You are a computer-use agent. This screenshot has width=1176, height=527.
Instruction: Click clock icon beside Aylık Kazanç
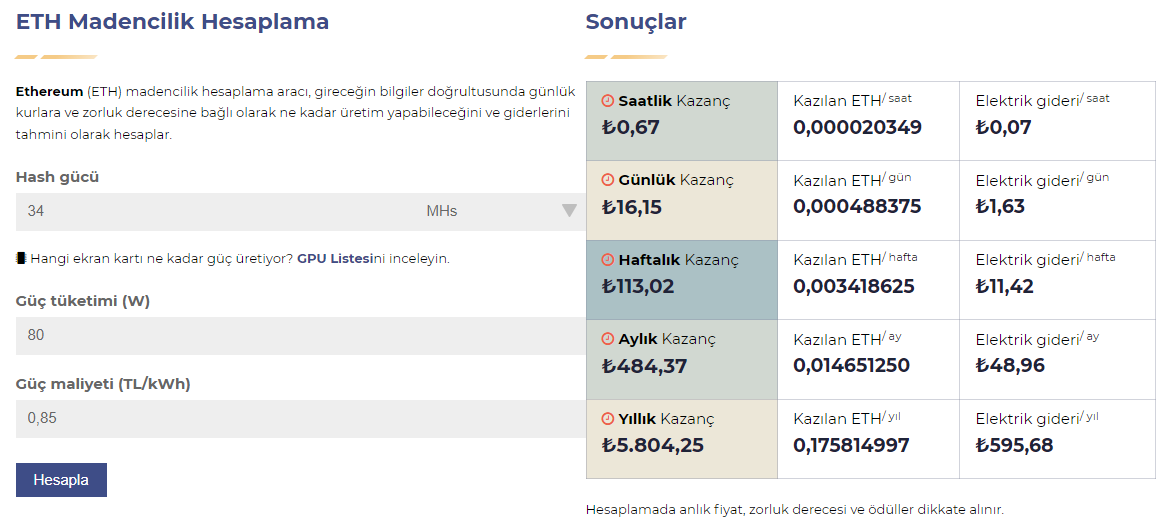(x=607, y=340)
